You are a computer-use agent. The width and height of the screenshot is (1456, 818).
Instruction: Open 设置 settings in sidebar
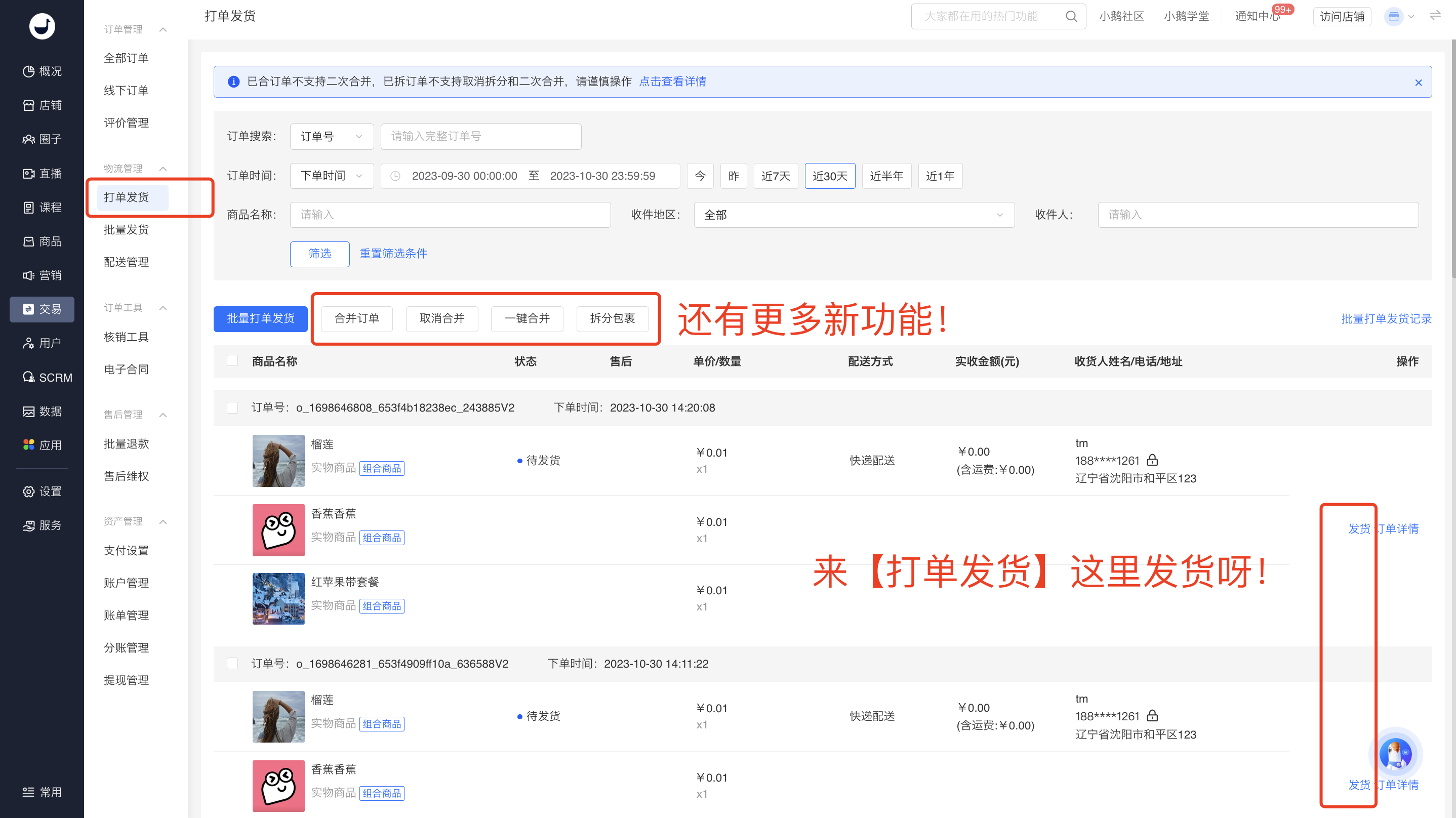[x=42, y=492]
